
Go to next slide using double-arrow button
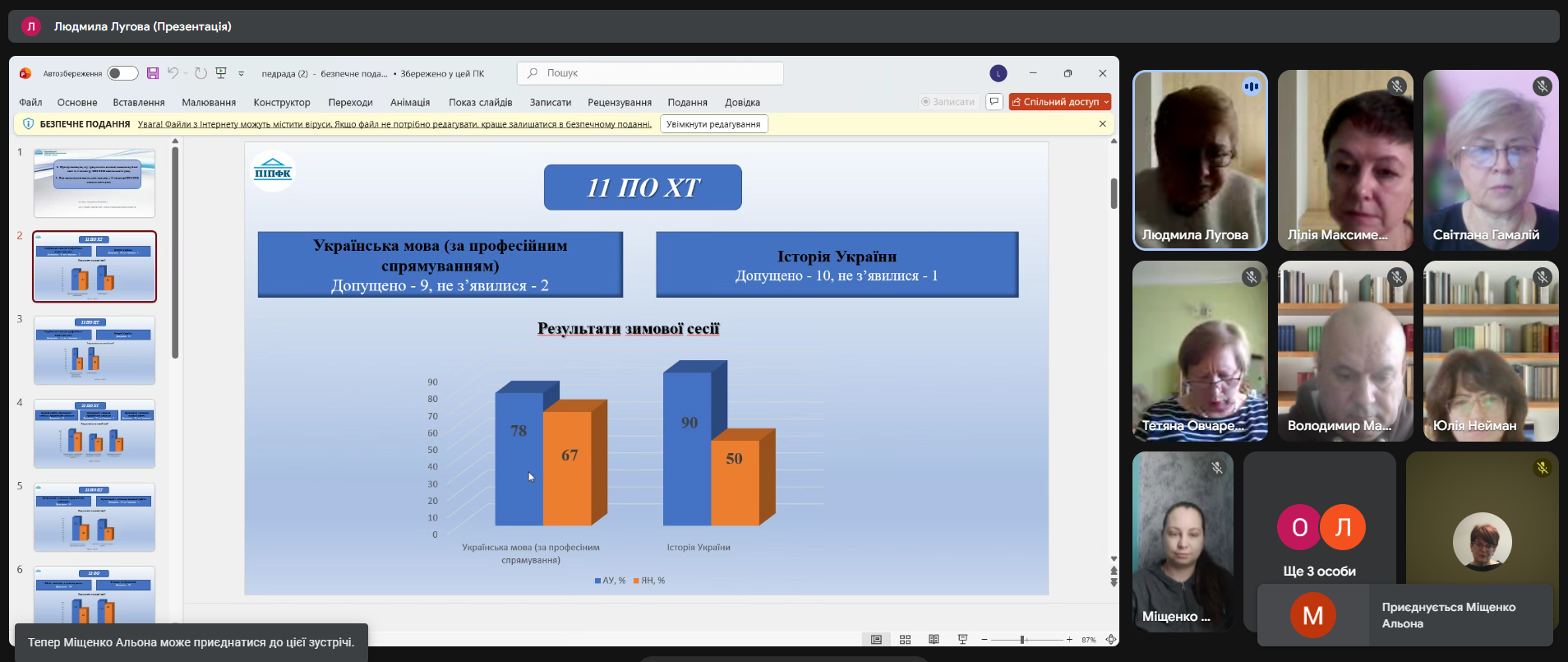click(1114, 582)
